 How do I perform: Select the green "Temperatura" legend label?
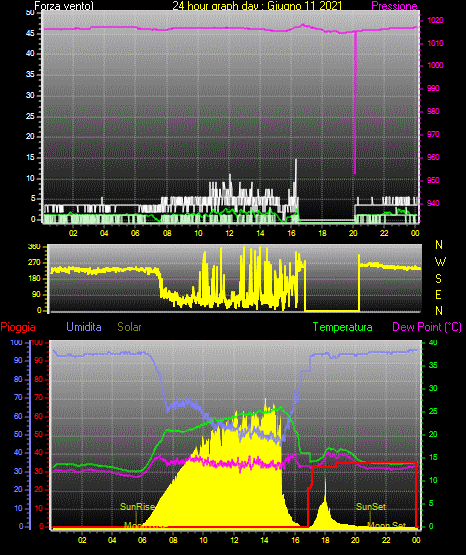click(x=343, y=327)
